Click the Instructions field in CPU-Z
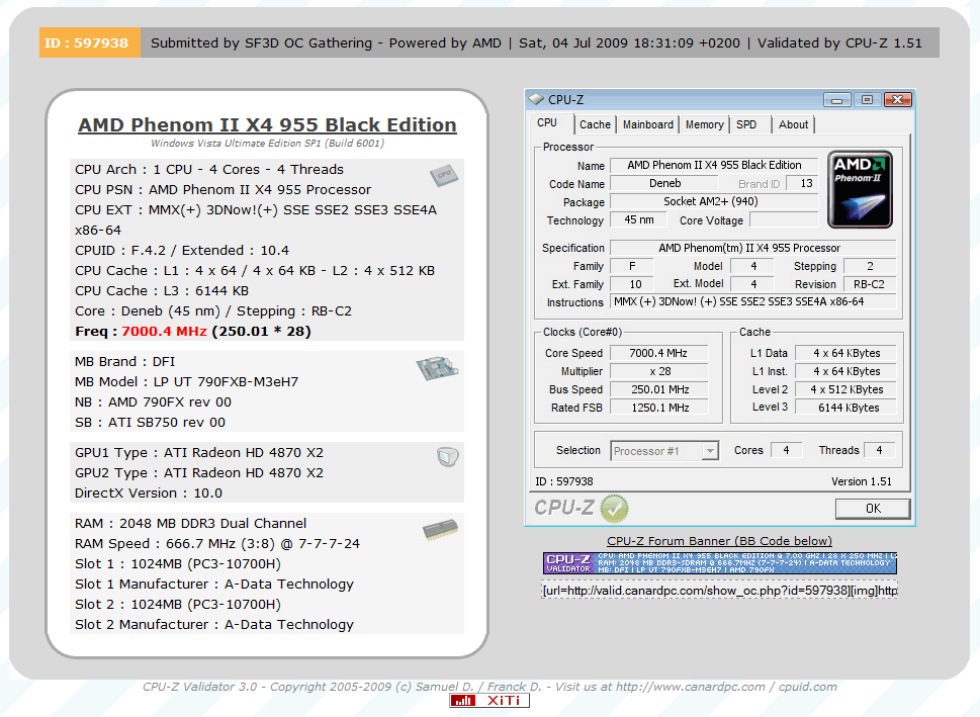980x717 pixels. 753,301
